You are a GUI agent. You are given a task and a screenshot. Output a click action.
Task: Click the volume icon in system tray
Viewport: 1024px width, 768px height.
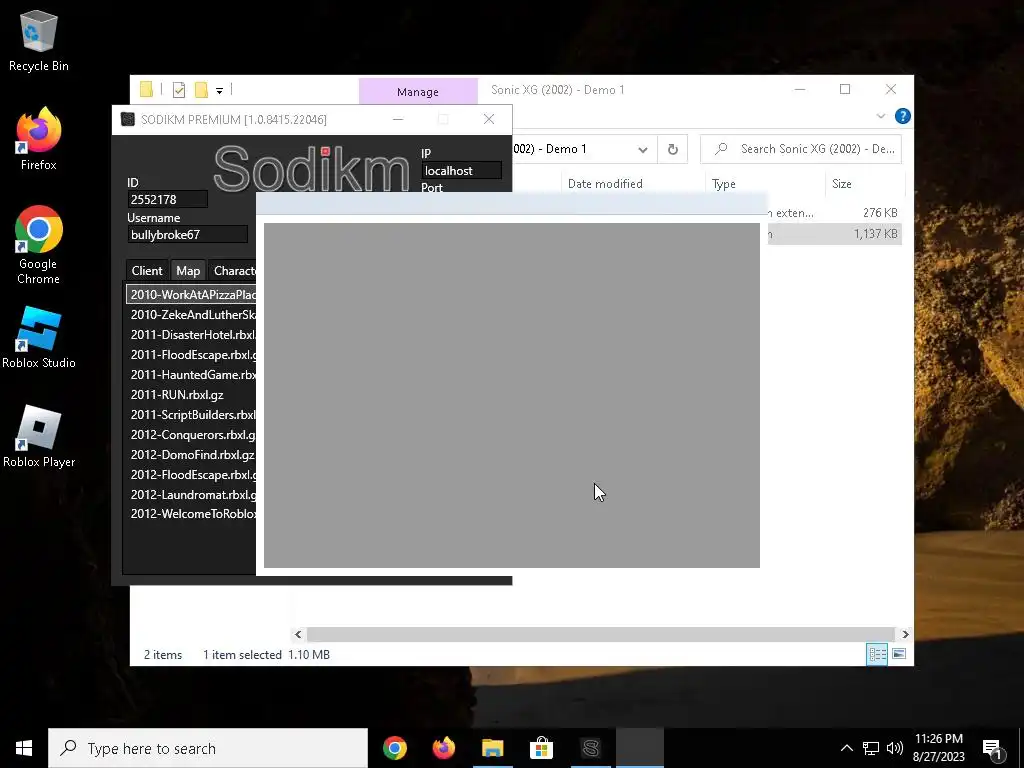(x=895, y=748)
